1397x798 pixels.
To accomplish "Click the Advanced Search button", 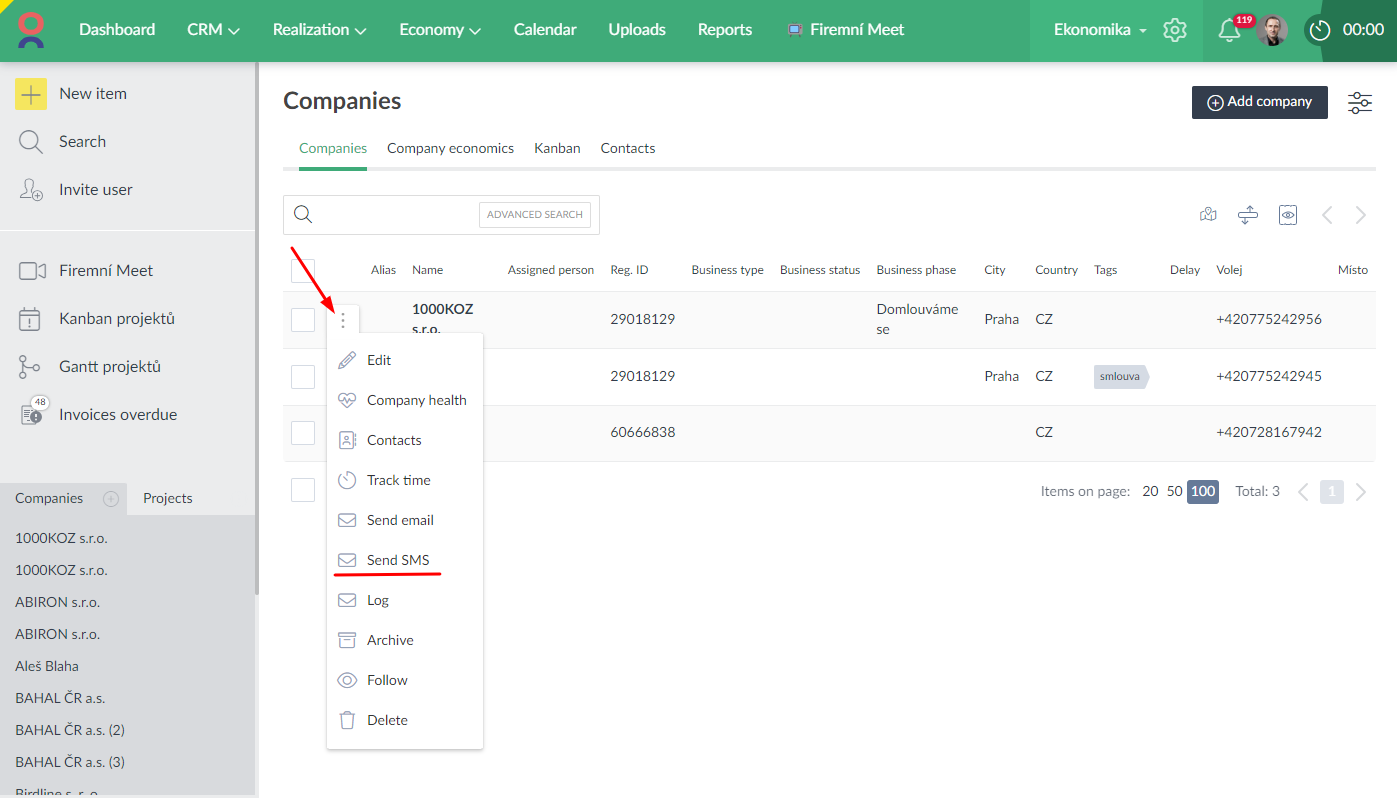I will click(535, 215).
